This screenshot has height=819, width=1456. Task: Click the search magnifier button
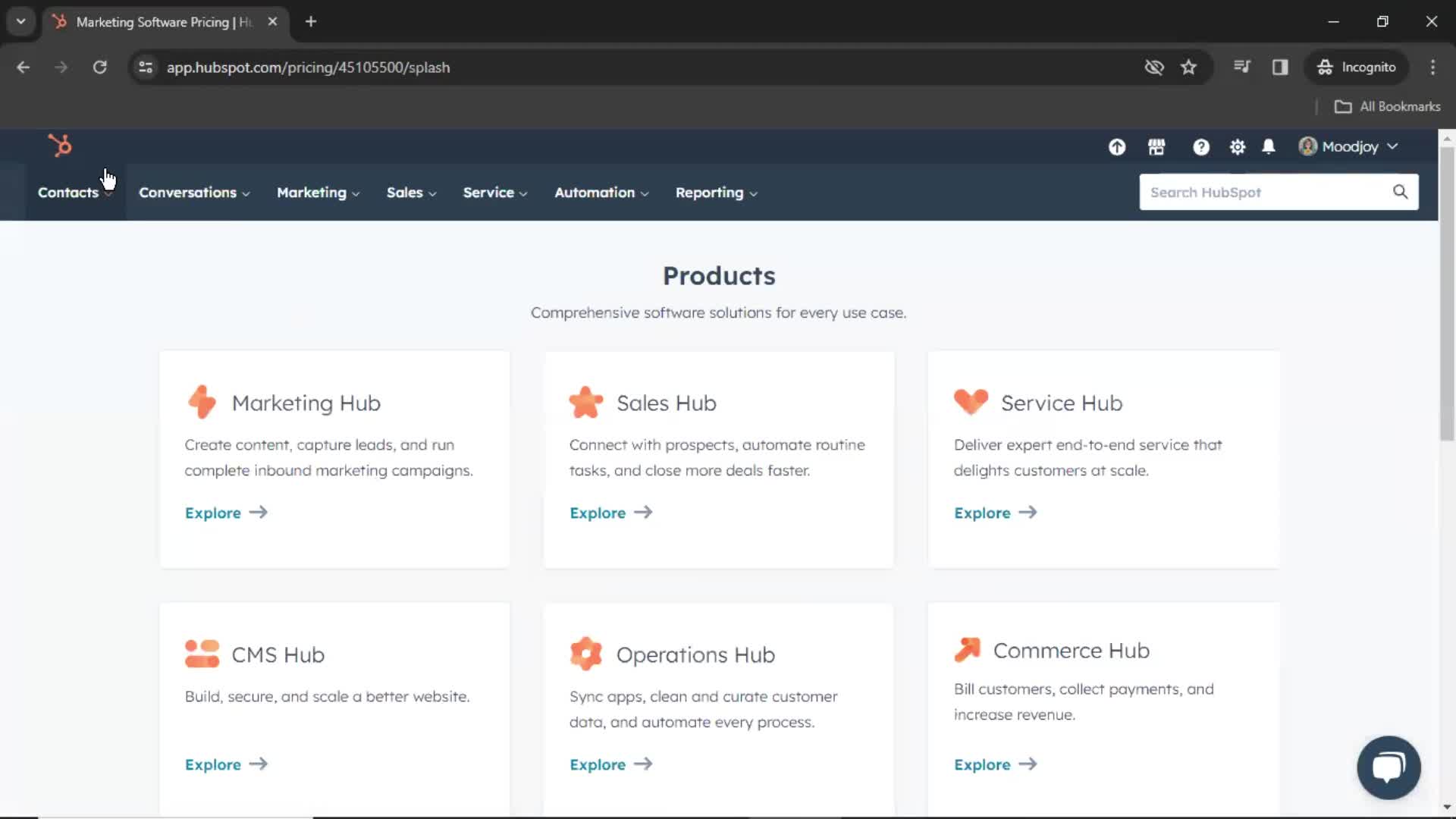tap(1400, 192)
